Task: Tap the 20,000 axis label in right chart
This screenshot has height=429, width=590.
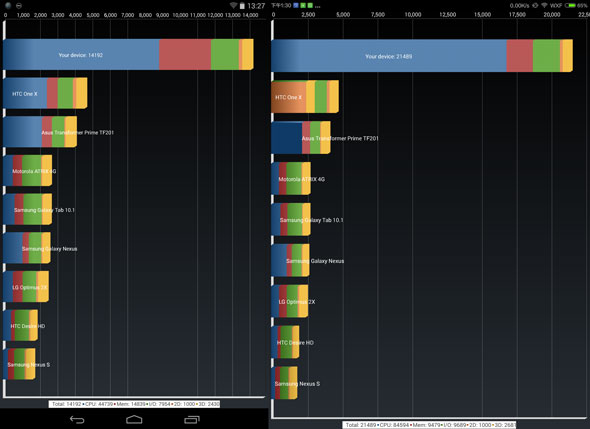Action: [552, 14]
